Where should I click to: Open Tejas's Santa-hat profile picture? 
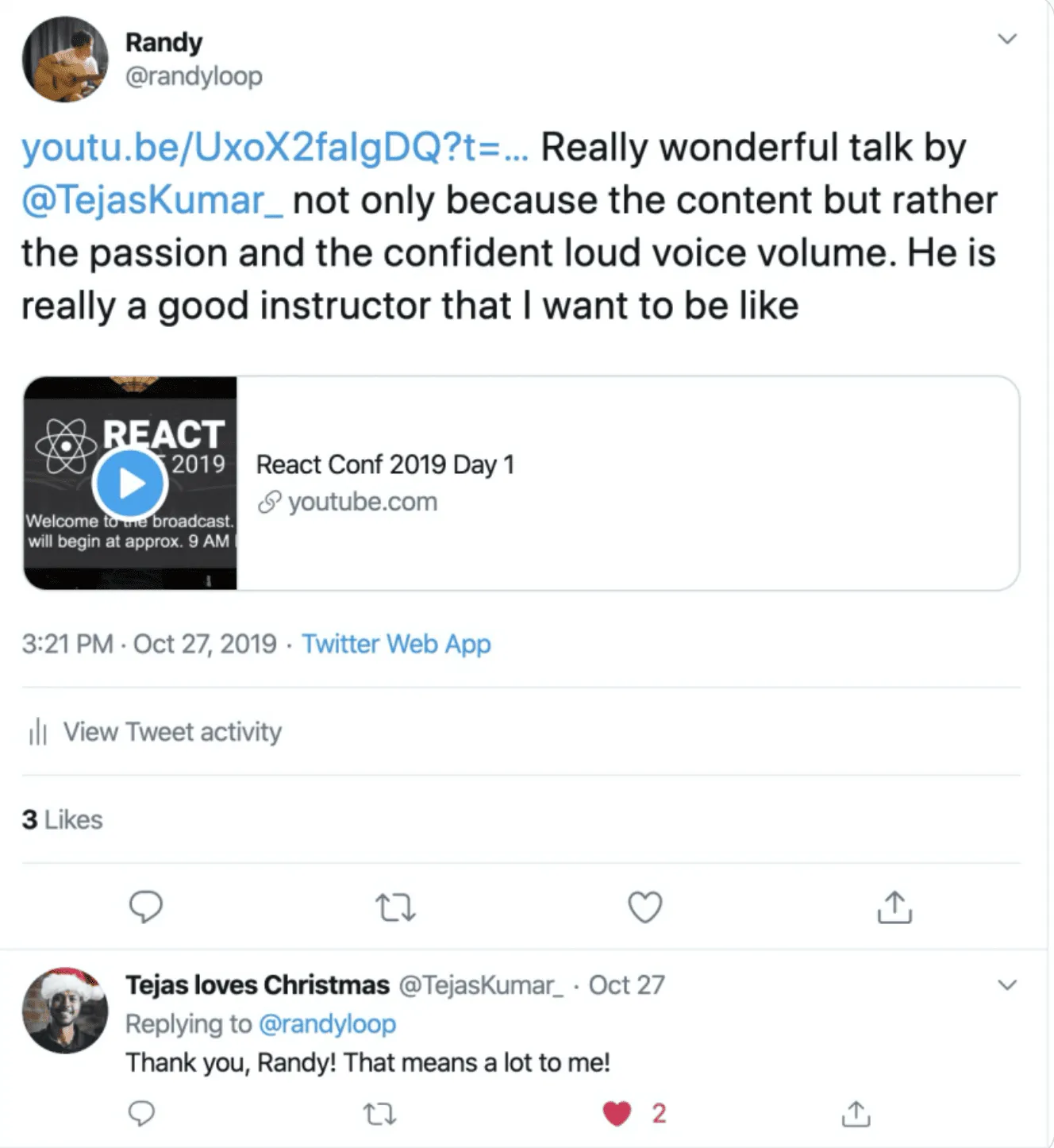65,1011
